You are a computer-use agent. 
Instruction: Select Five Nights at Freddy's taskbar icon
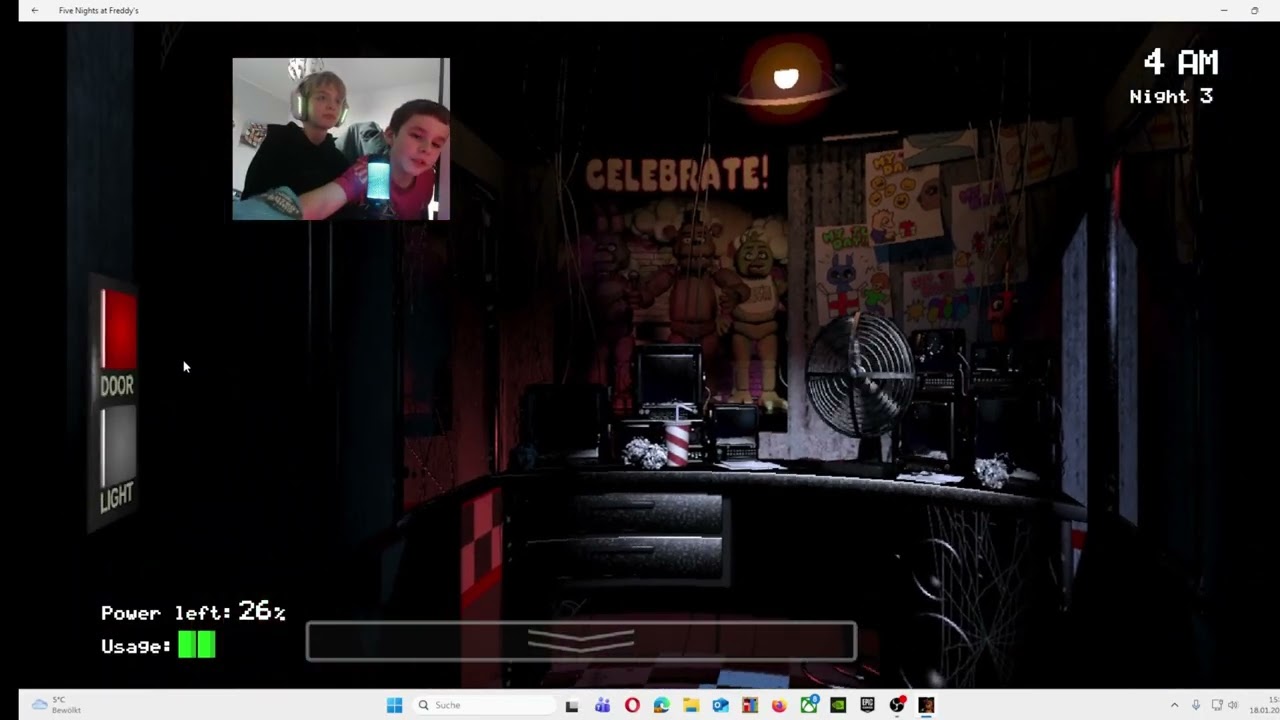click(927, 705)
